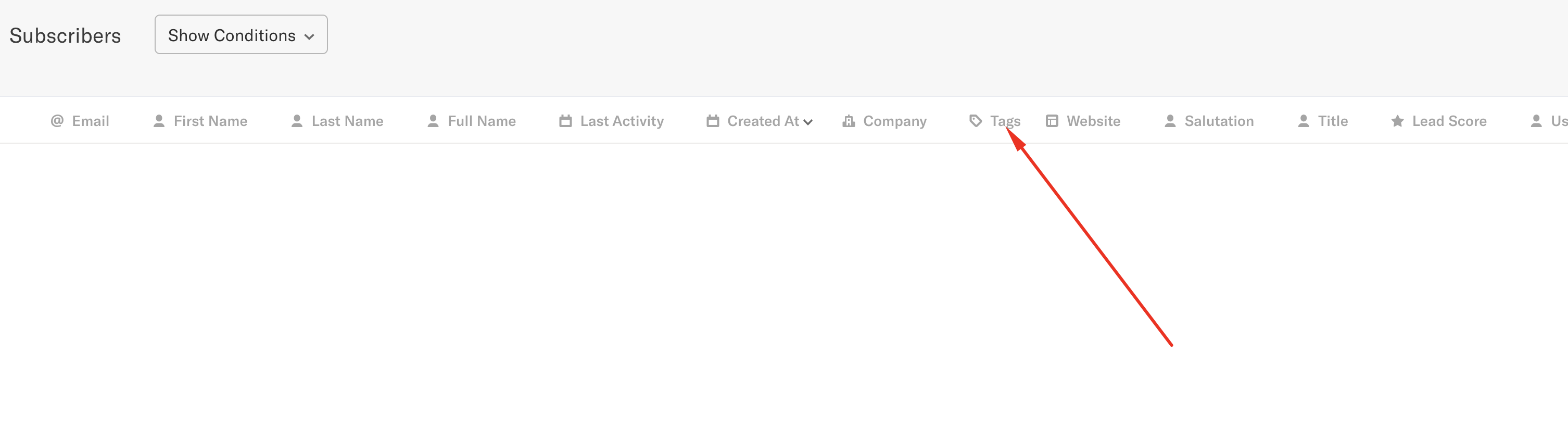Sort by the Full Name column header
Screen dimensions: 1568x429
tap(482, 121)
